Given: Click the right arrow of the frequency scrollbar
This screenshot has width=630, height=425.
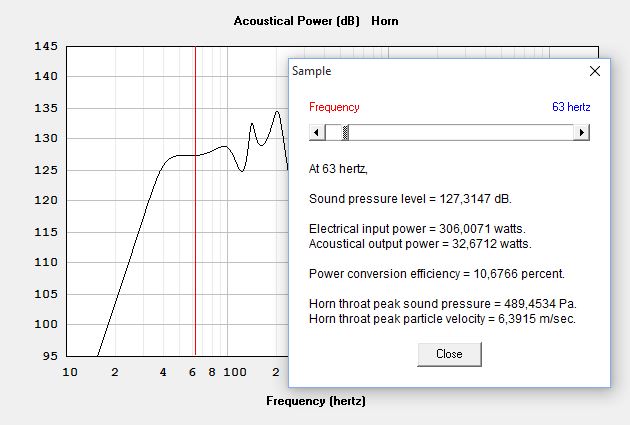Looking at the screenshot, I should tap(581, 132).
